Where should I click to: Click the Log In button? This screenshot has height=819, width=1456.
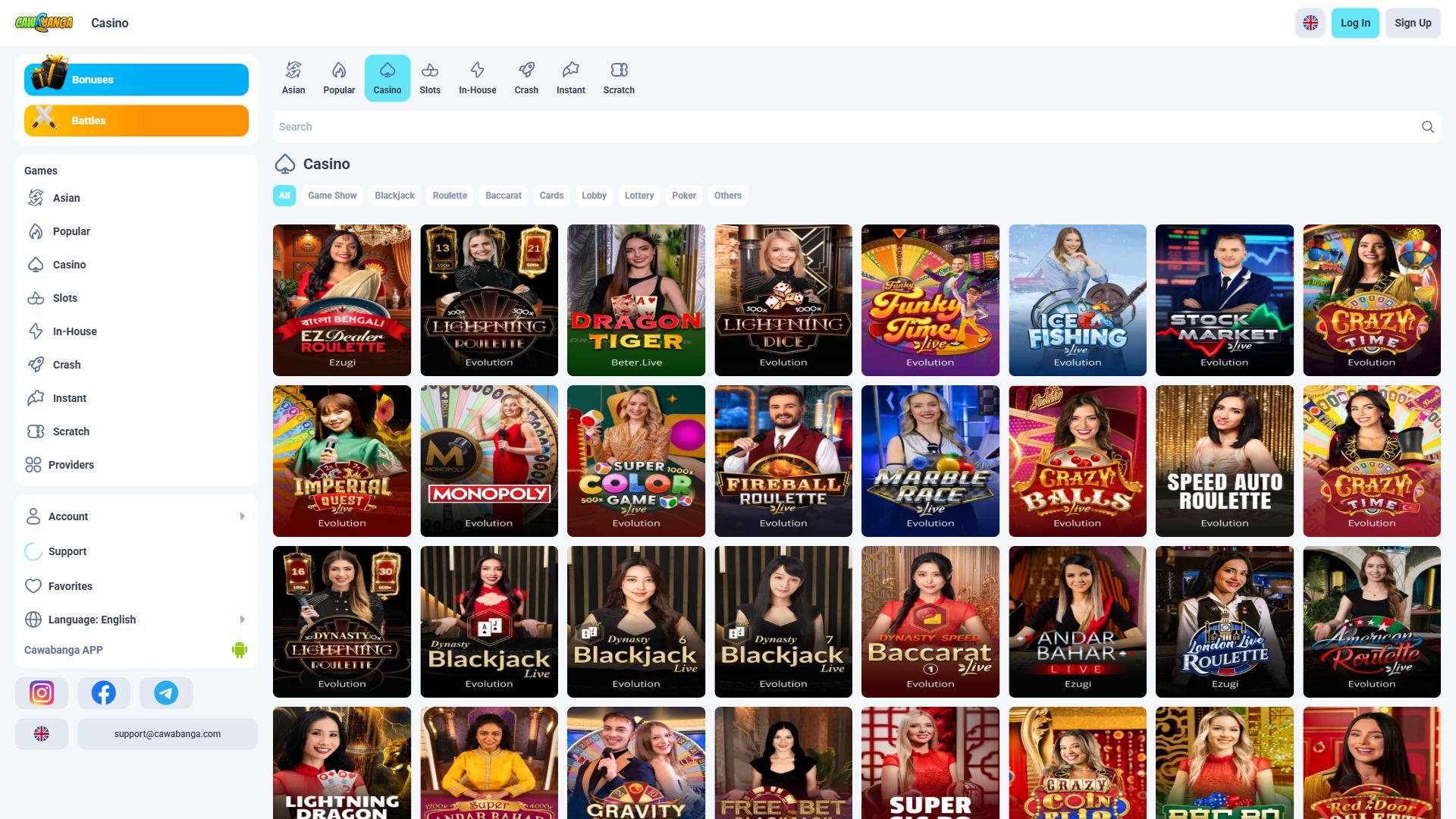1355,23
